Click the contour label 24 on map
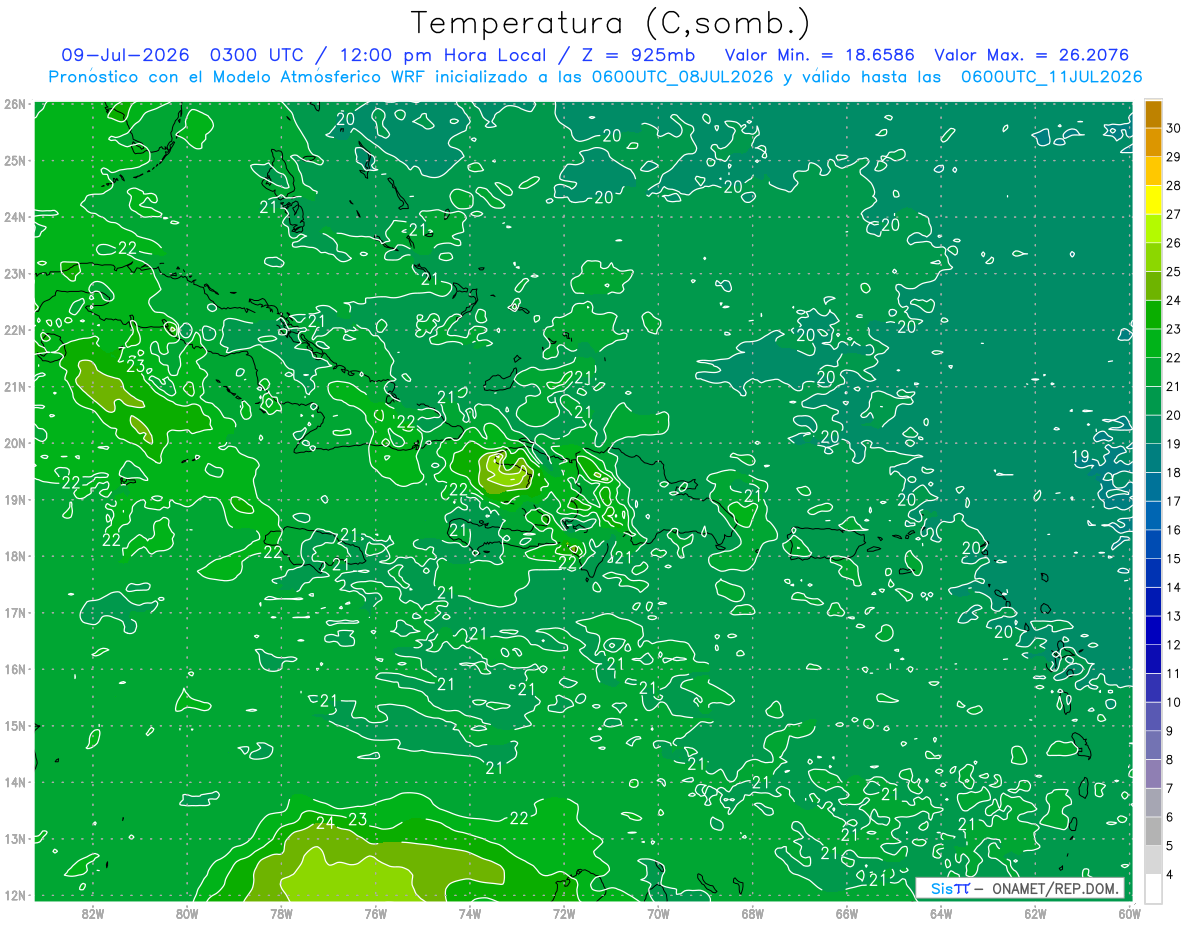This screenshot has width=1200, height=927. pyautogui.click(x=325, y=823)
